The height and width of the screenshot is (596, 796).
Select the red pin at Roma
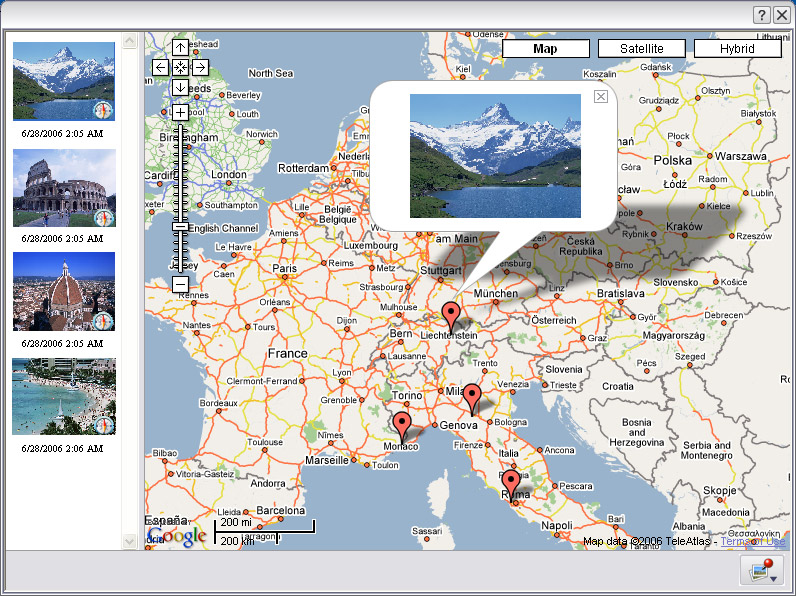pos(512,485)
